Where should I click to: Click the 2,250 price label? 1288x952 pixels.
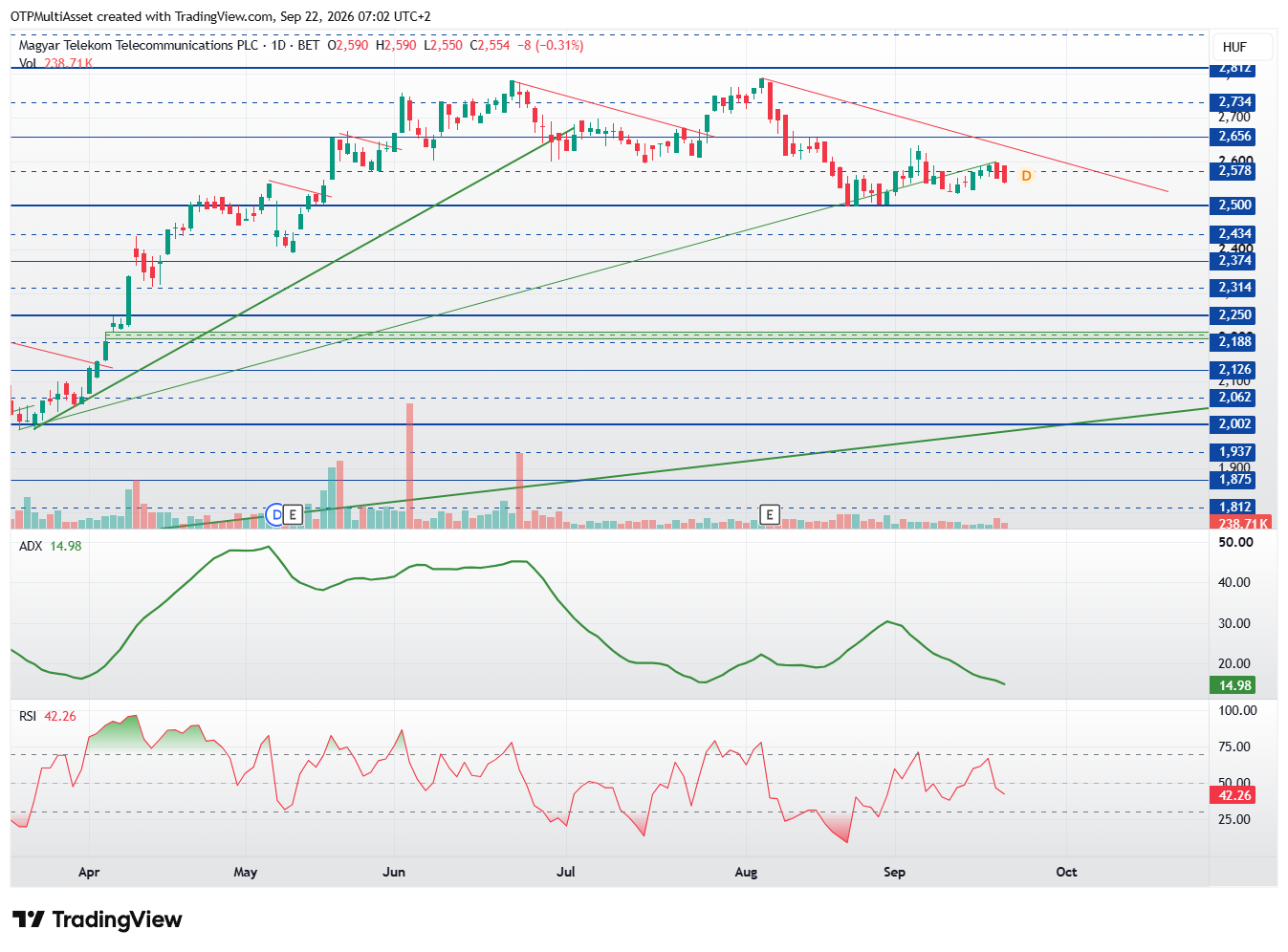1234,315
